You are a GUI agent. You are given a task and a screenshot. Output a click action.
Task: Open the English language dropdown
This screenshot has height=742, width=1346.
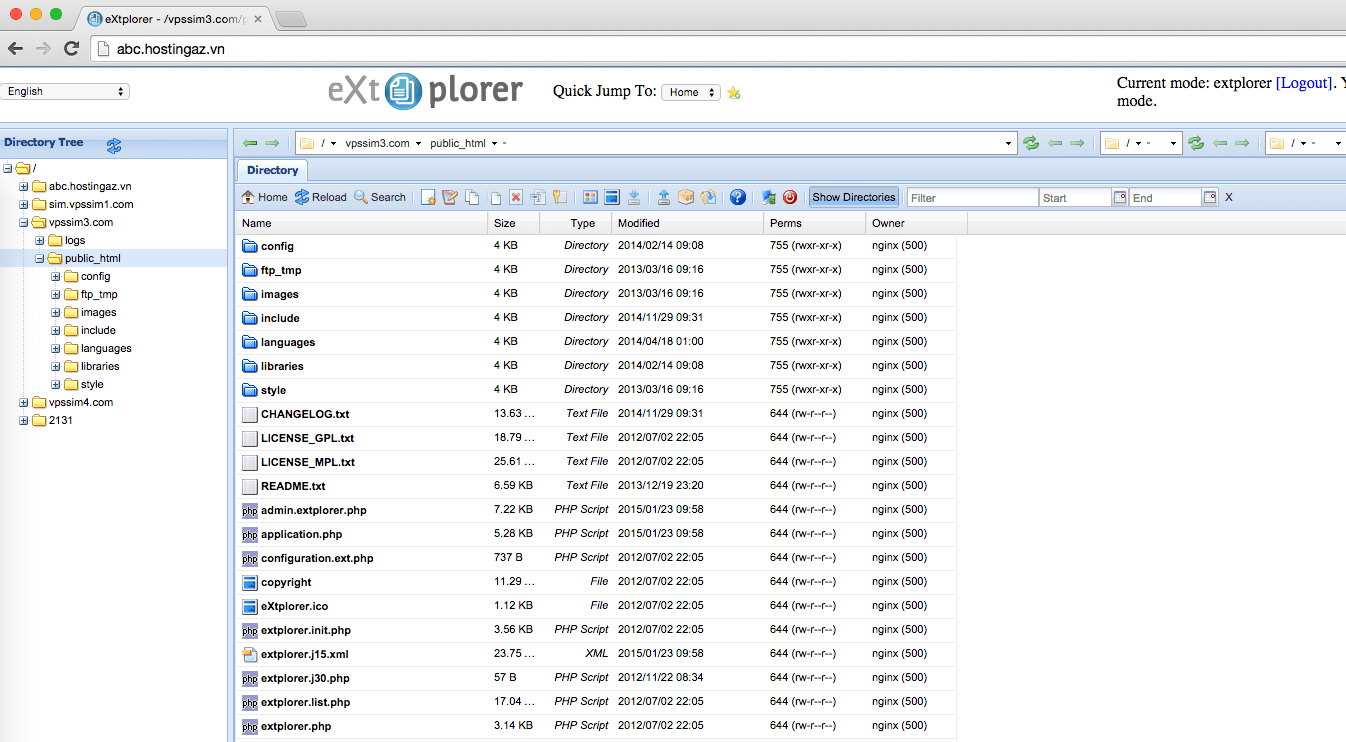(65, 91)
